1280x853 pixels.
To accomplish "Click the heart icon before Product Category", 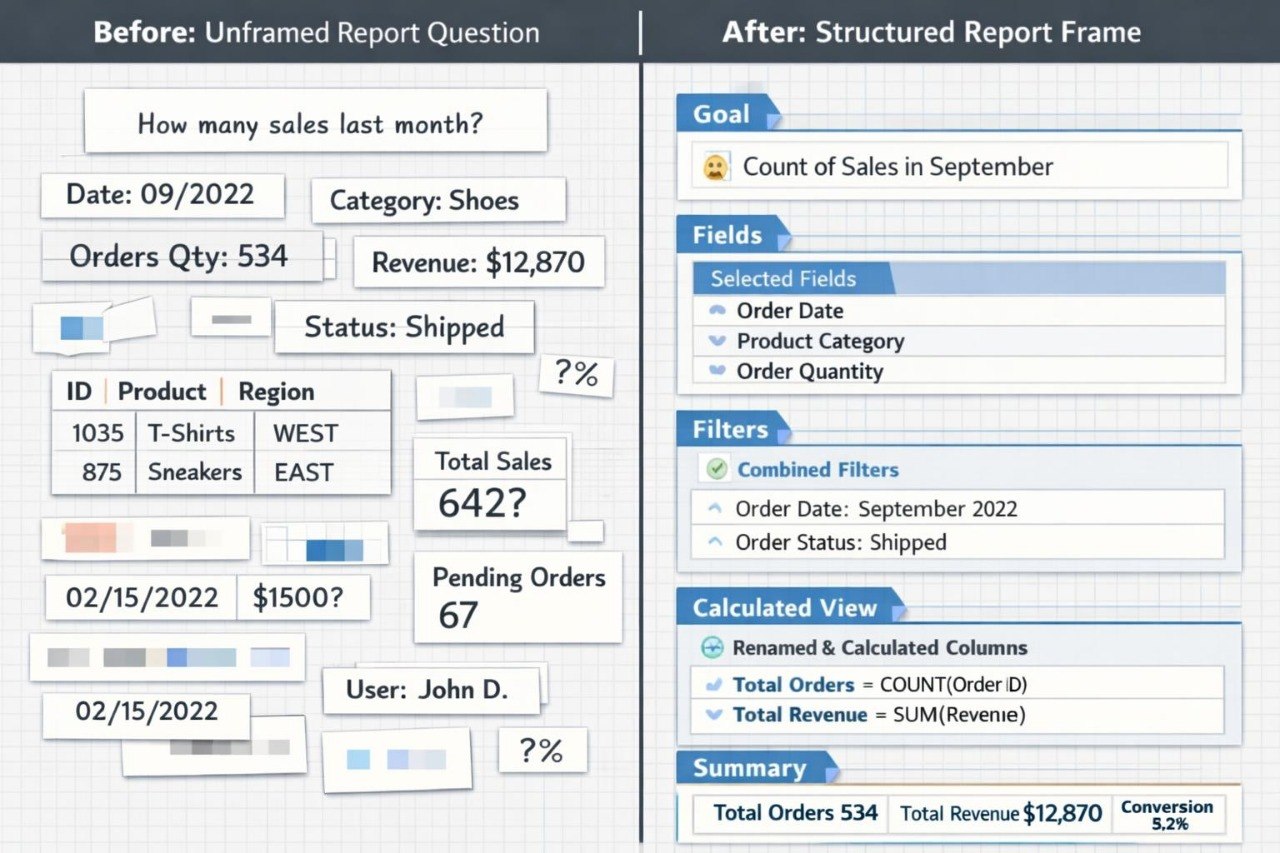I will 716,341.
